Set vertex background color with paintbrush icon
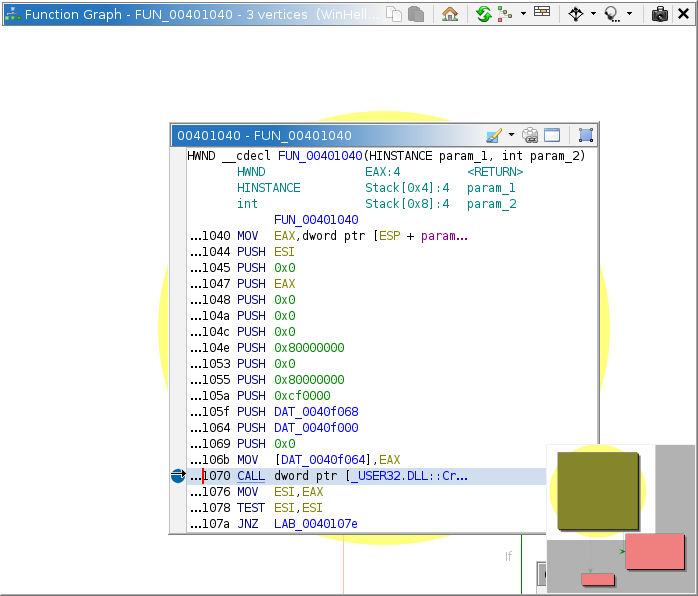The width and height of the screenshot is (698, 596). point(493,135)
